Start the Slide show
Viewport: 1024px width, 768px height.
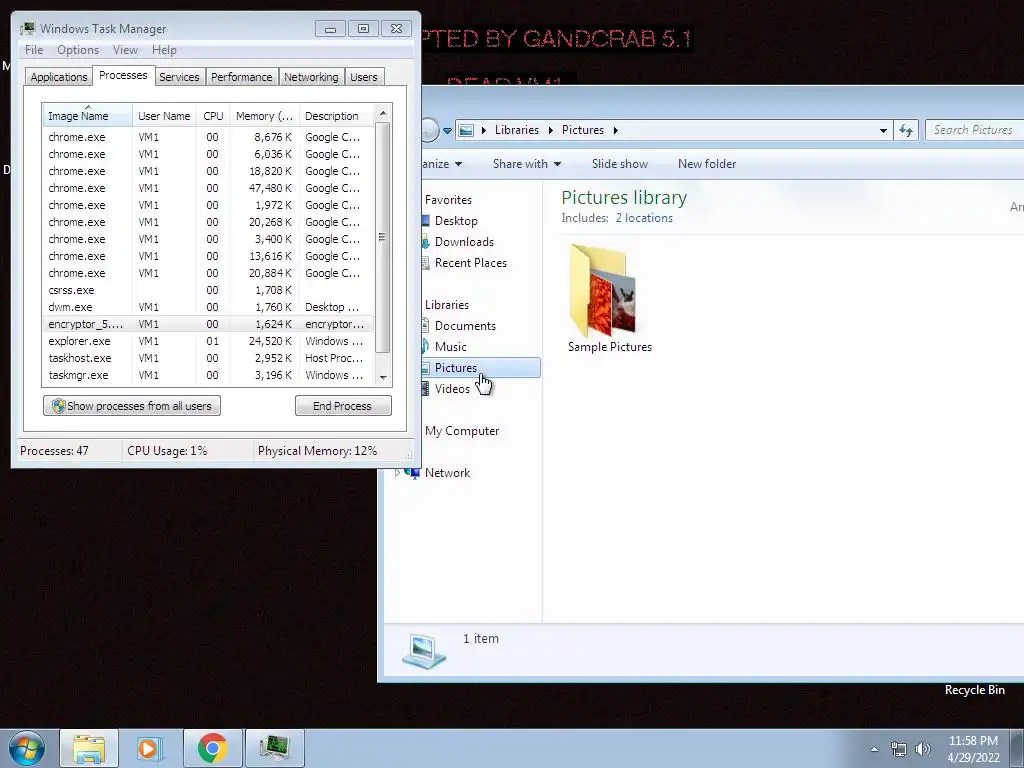tap(620, 164)
